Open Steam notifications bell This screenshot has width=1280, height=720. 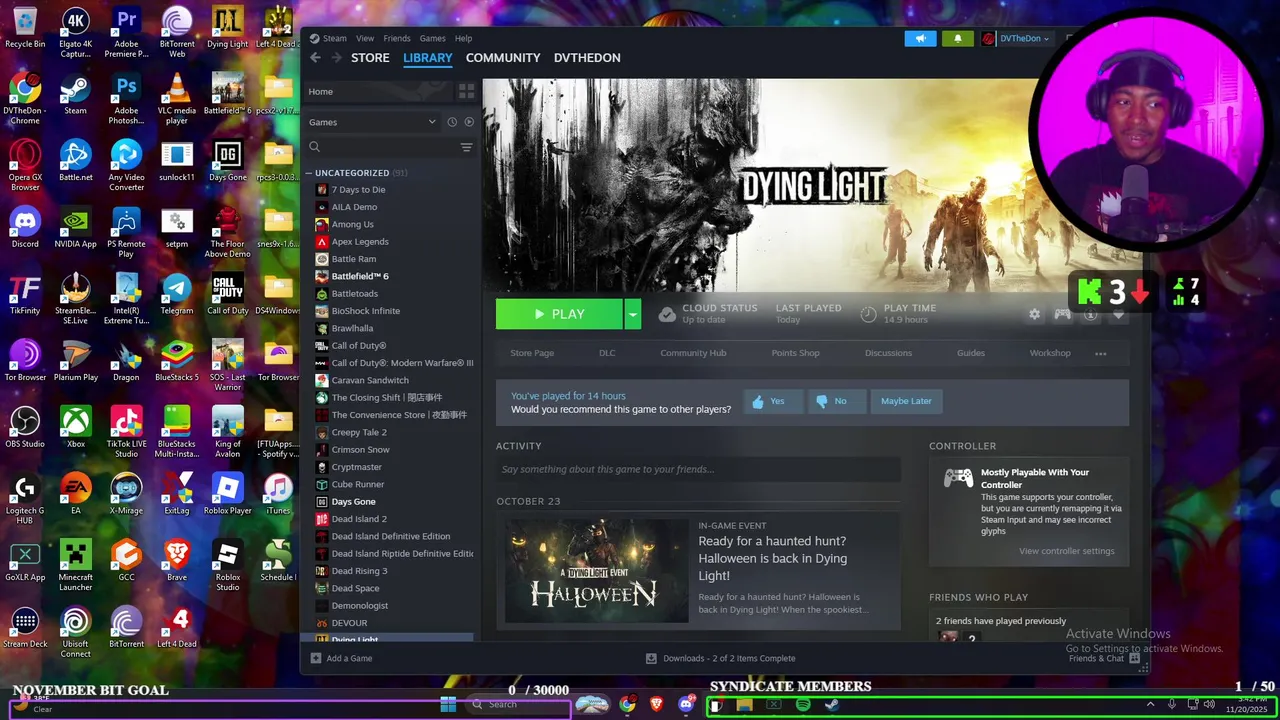957,39
